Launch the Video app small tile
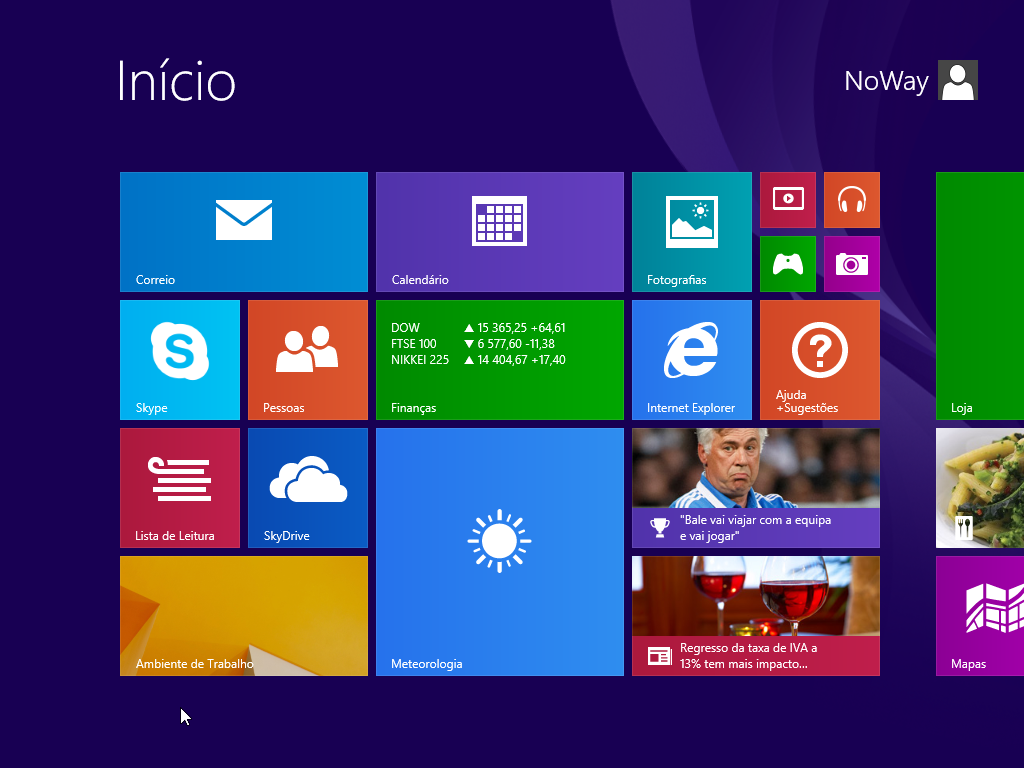This screenshot has width=1024, height=768. (x=788, y=200)
